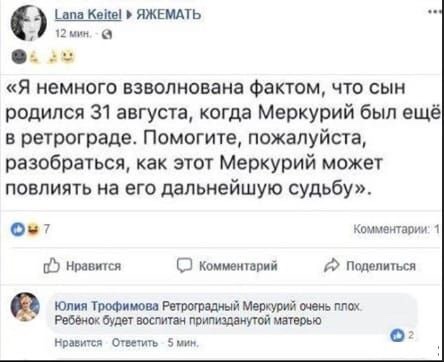This screenshot has width=444, height=362.
Task: Click the Комментарий speech bubble icon
Action: (x=184, y=266)
